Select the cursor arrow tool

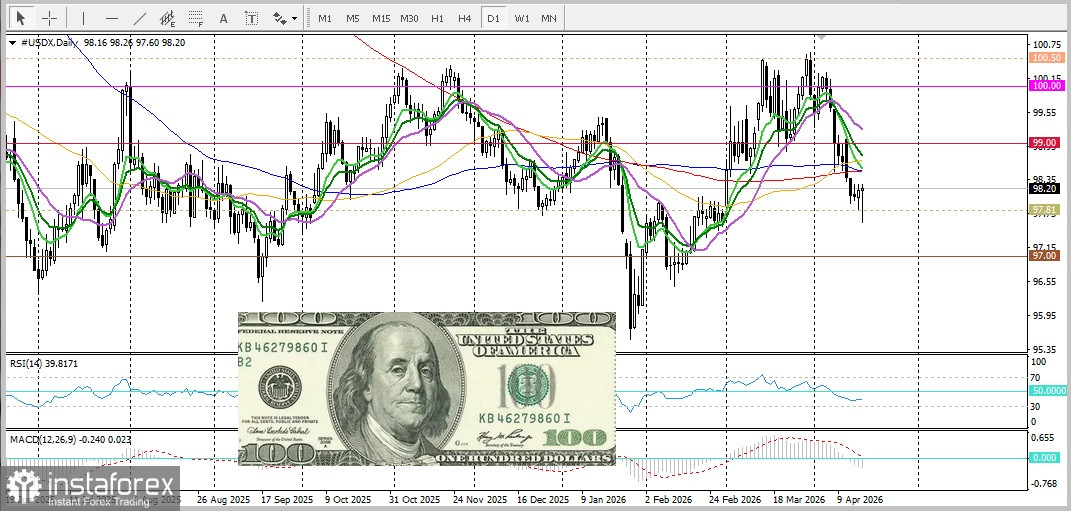coord(20,18)
